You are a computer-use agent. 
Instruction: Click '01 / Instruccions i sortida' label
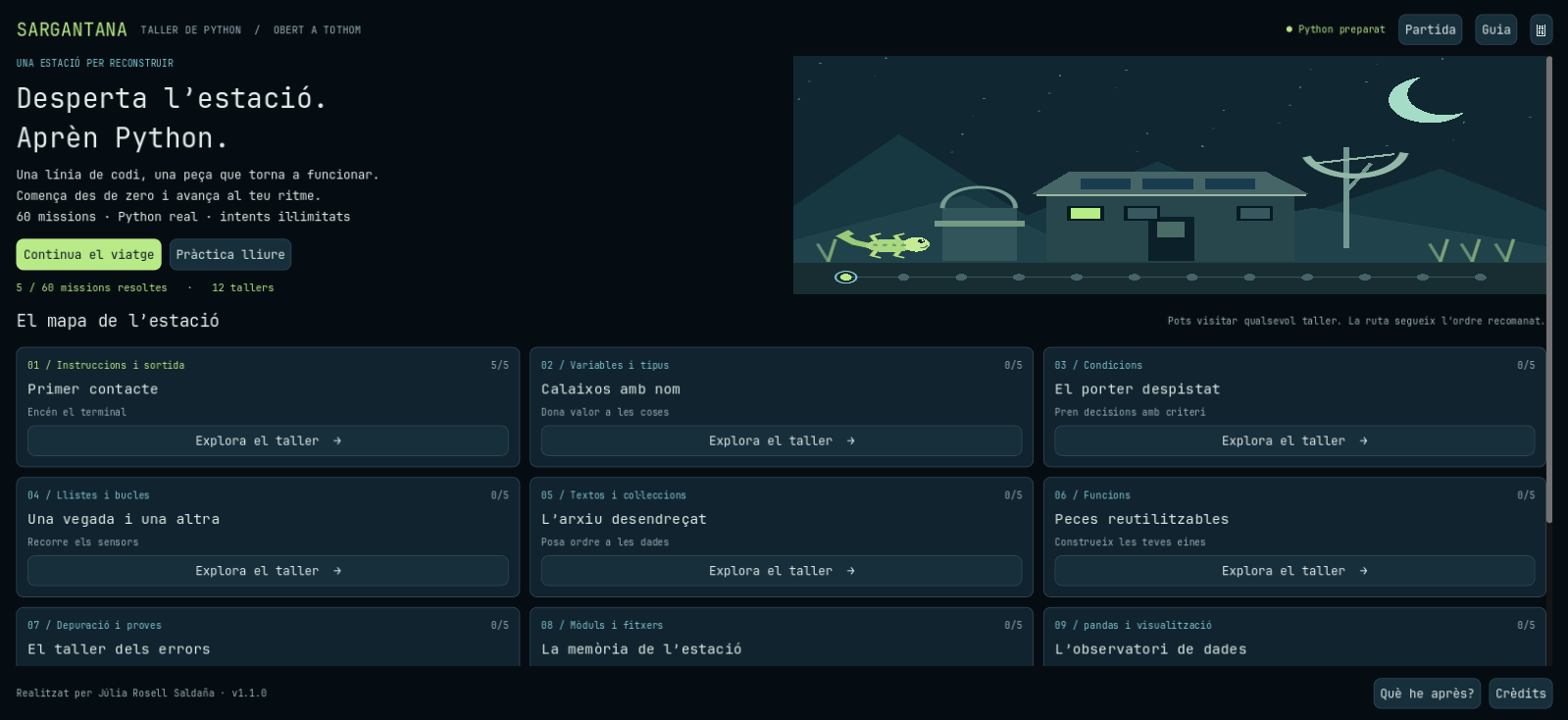pyautogui.click(x=106, y=365)
